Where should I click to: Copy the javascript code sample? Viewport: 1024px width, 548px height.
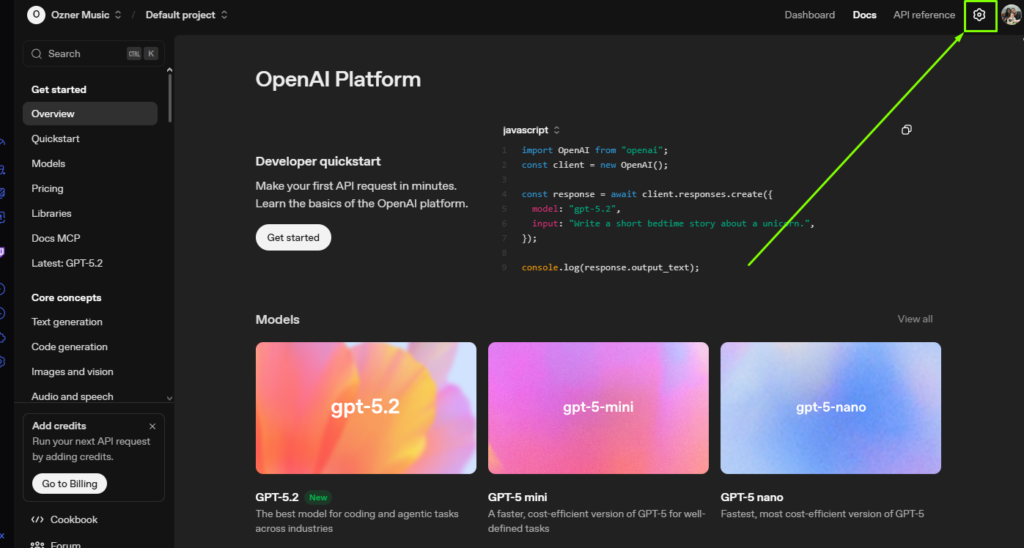tap(906, 130)
